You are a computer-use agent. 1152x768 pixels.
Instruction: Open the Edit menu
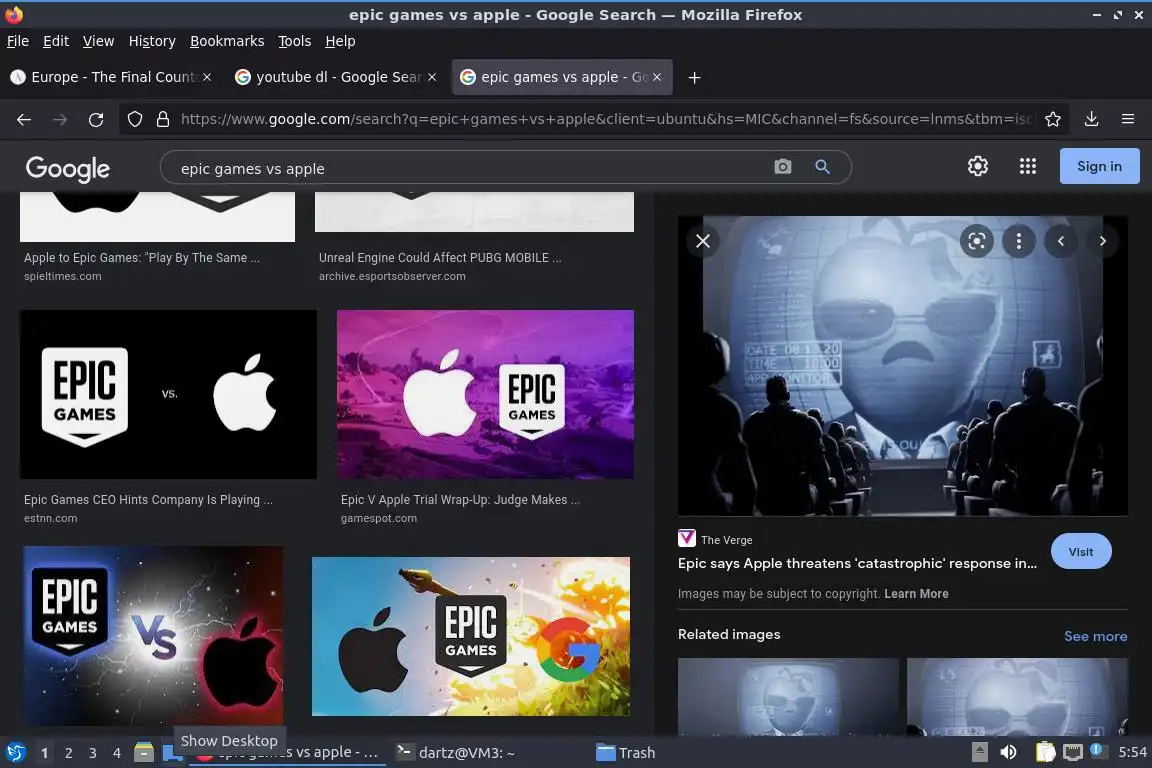[x=56, y=41]
